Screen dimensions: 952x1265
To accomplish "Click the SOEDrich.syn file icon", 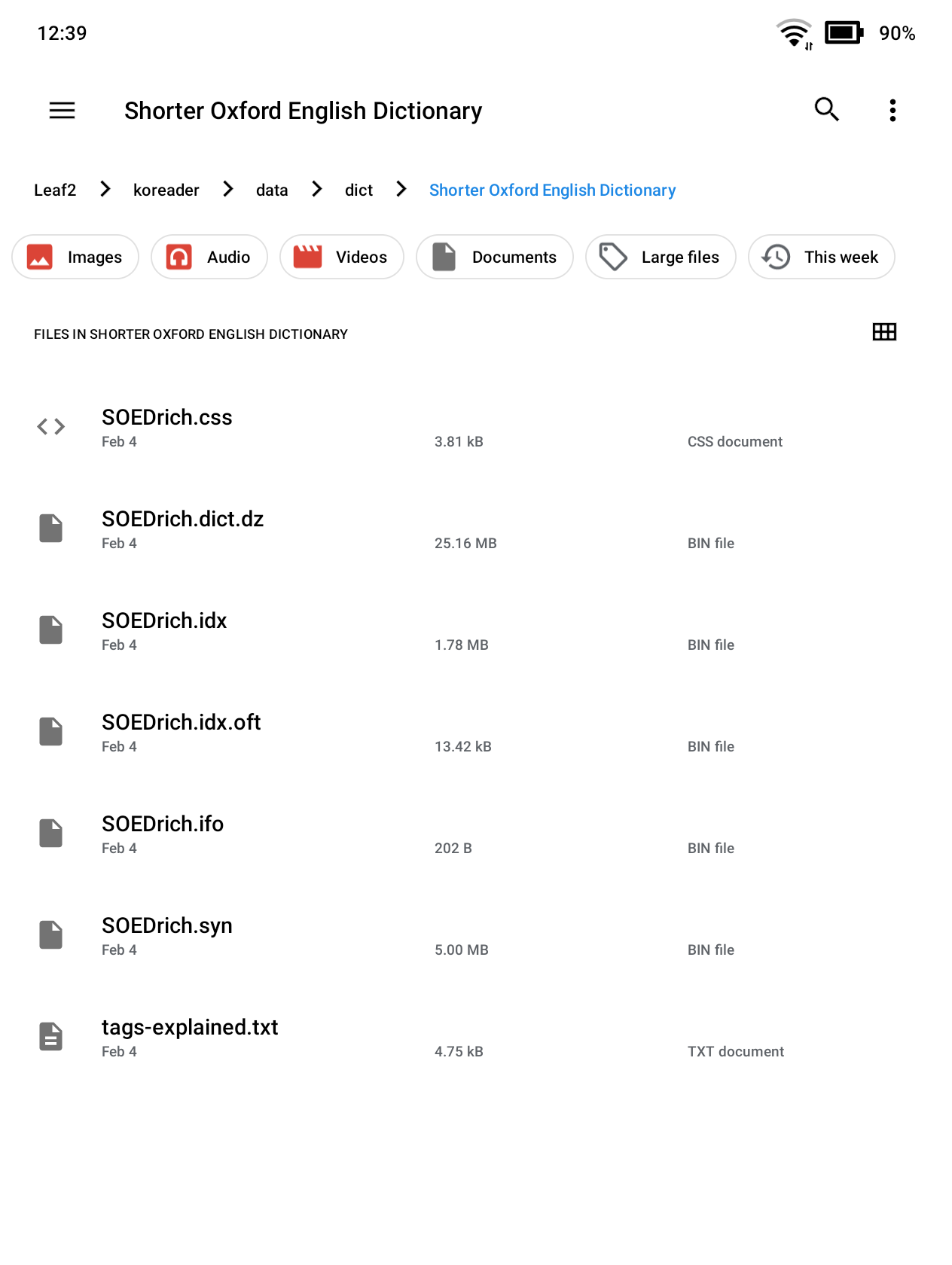I will point(51,935).
